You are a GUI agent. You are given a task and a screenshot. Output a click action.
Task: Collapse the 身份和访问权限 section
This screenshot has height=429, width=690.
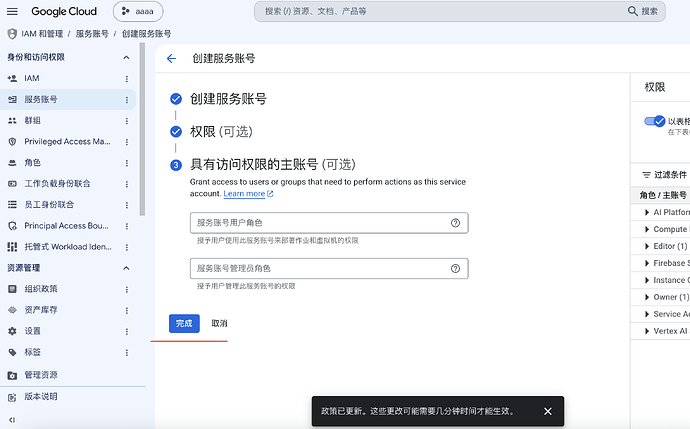pyautogui.click(x=126, y=57)
